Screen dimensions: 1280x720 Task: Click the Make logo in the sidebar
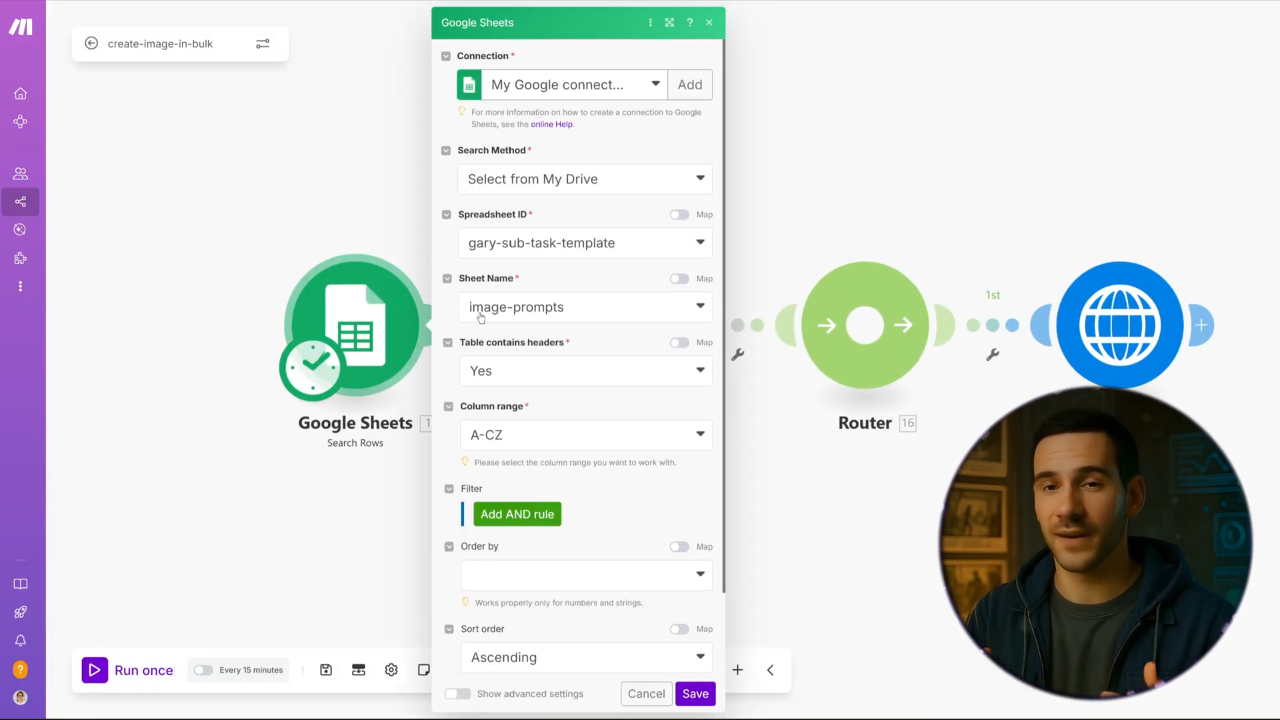20,27
